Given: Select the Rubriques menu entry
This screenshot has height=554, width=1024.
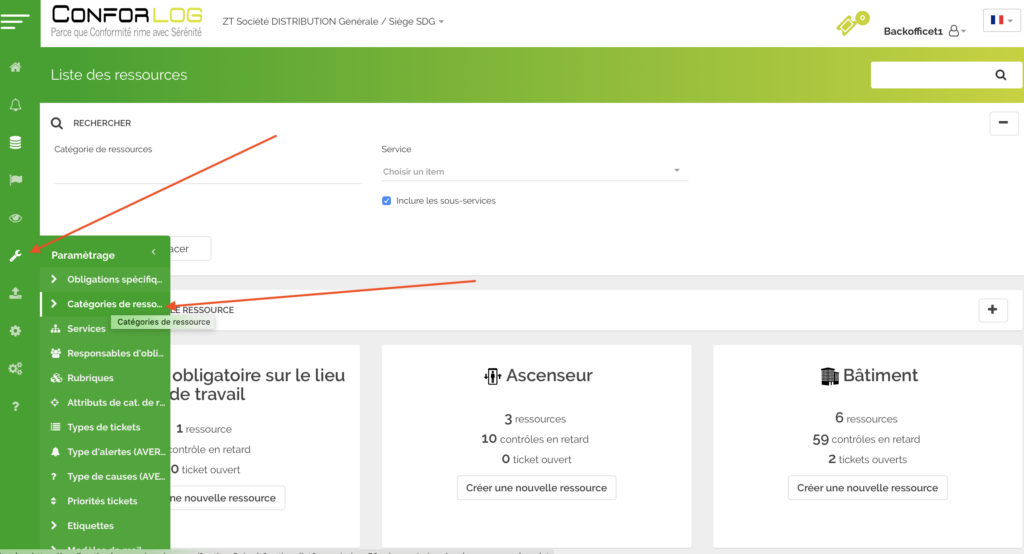Looking at the screenshot, I should (90, 378).
